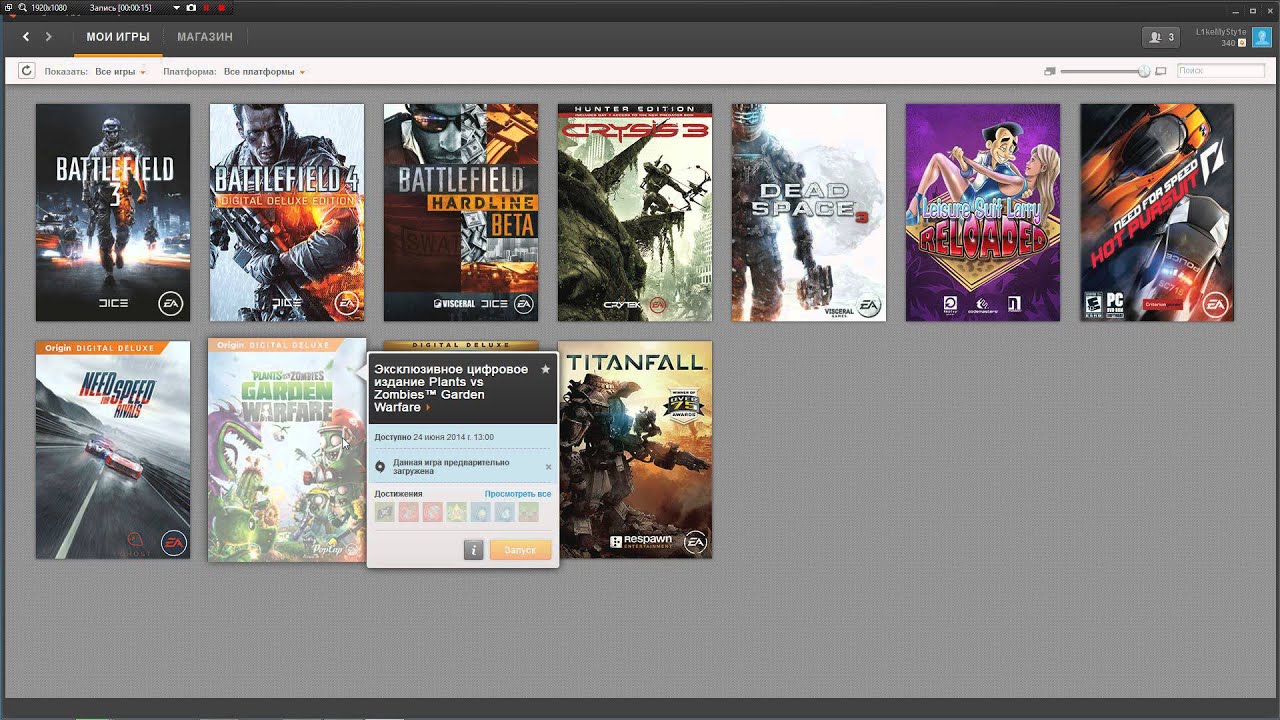Click the 'Запись [00:00:15]' recording timer

[x=120, y=7]
